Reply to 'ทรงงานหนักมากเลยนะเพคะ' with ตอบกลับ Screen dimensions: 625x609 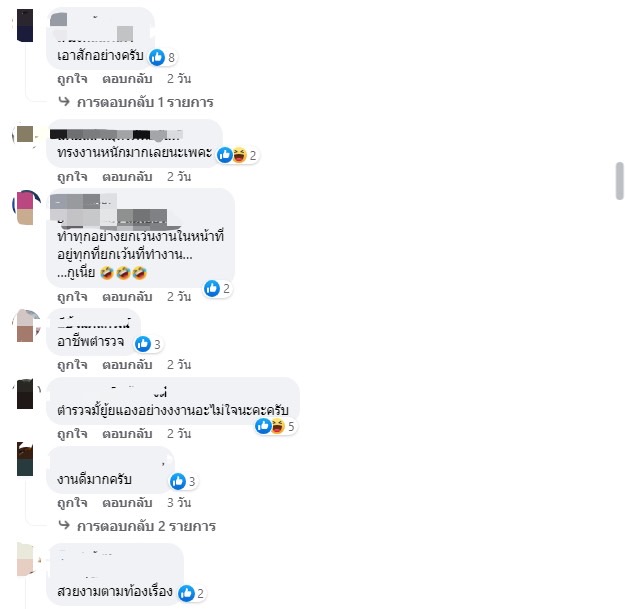pos(127,176)
